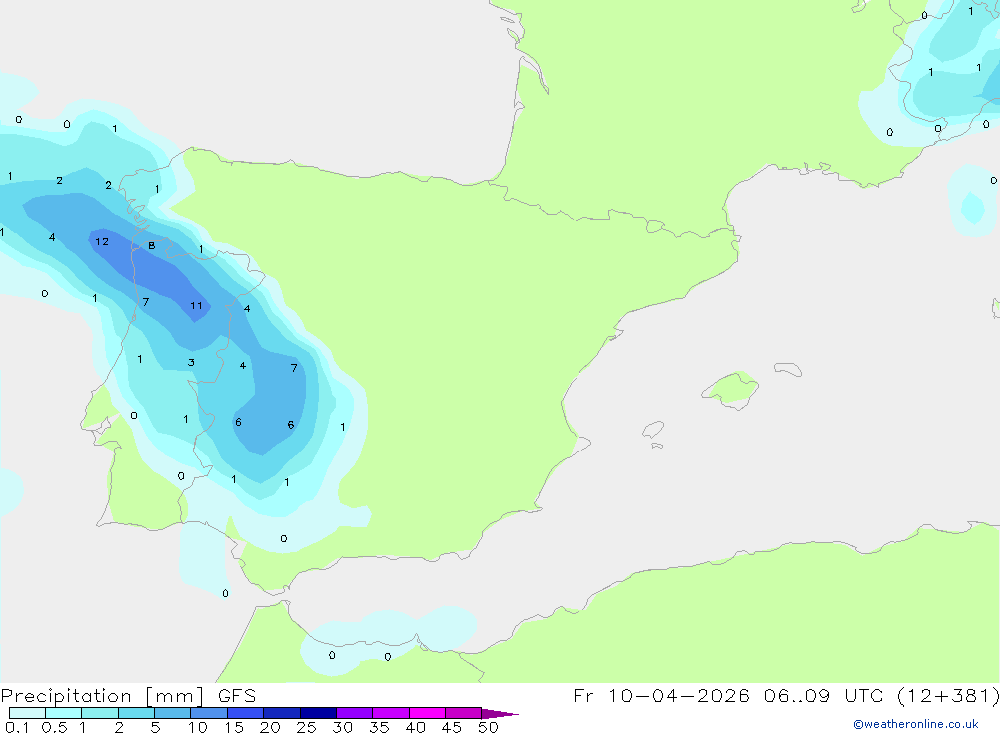Viewport: 1000px width, 733px height.
Task: Select the 0.5–1 mm legend color box
Action: 64,713
